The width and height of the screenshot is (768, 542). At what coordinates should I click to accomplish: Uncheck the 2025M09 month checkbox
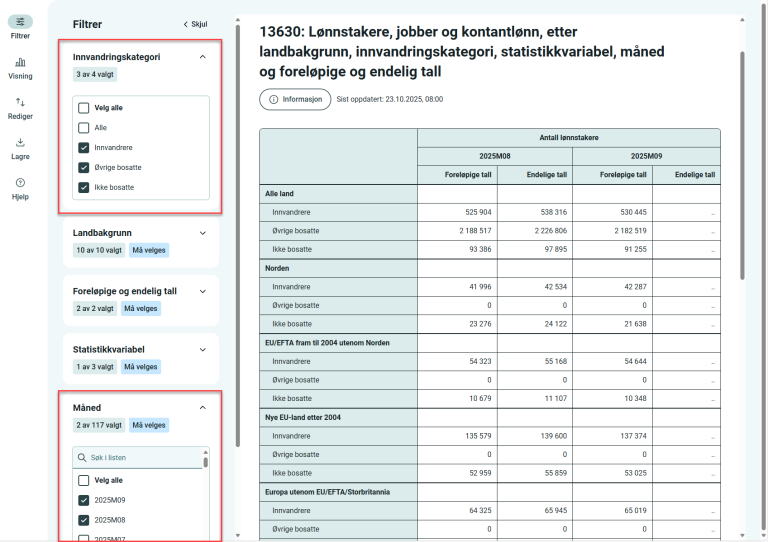[x=84, y=500]
